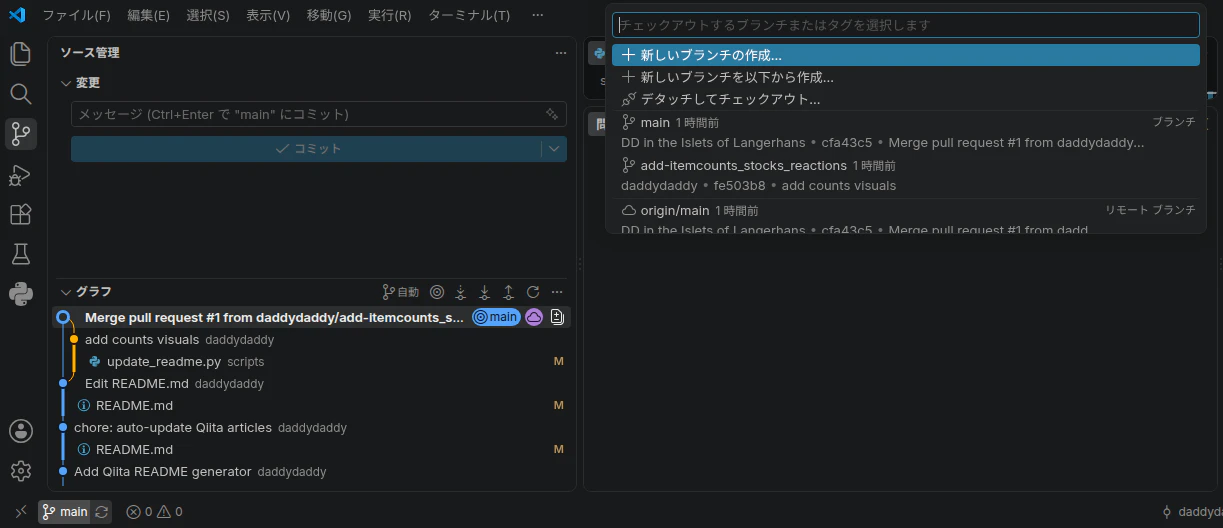This screenshot has width=1223, height=528.
Task: Synchronize changes in status bar
Action: [102, 511]
